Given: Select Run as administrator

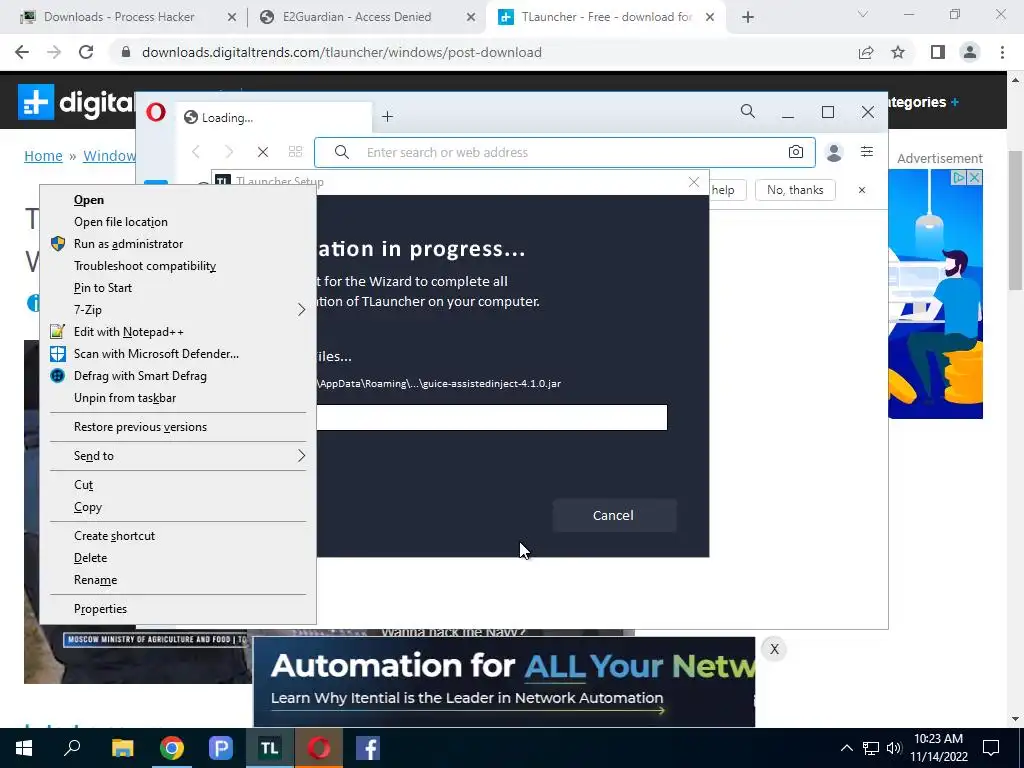Looking at the screenshot, I should coord(178,244).
